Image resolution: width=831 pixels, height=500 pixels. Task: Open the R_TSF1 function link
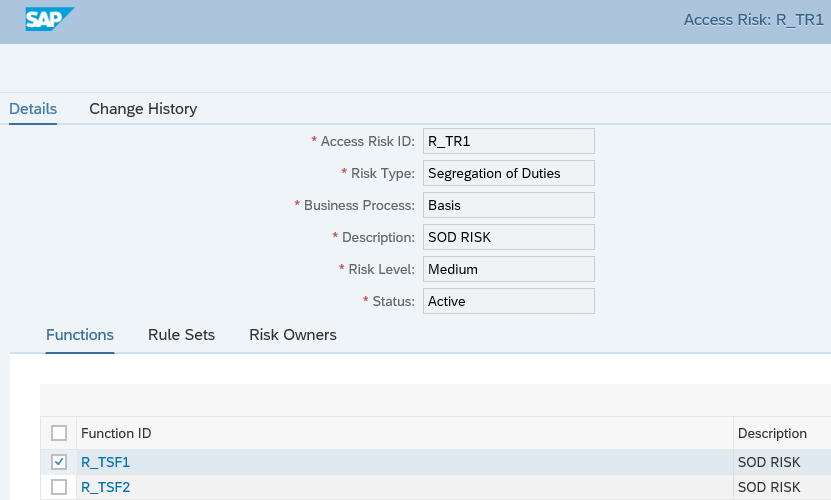click(105, 462)
